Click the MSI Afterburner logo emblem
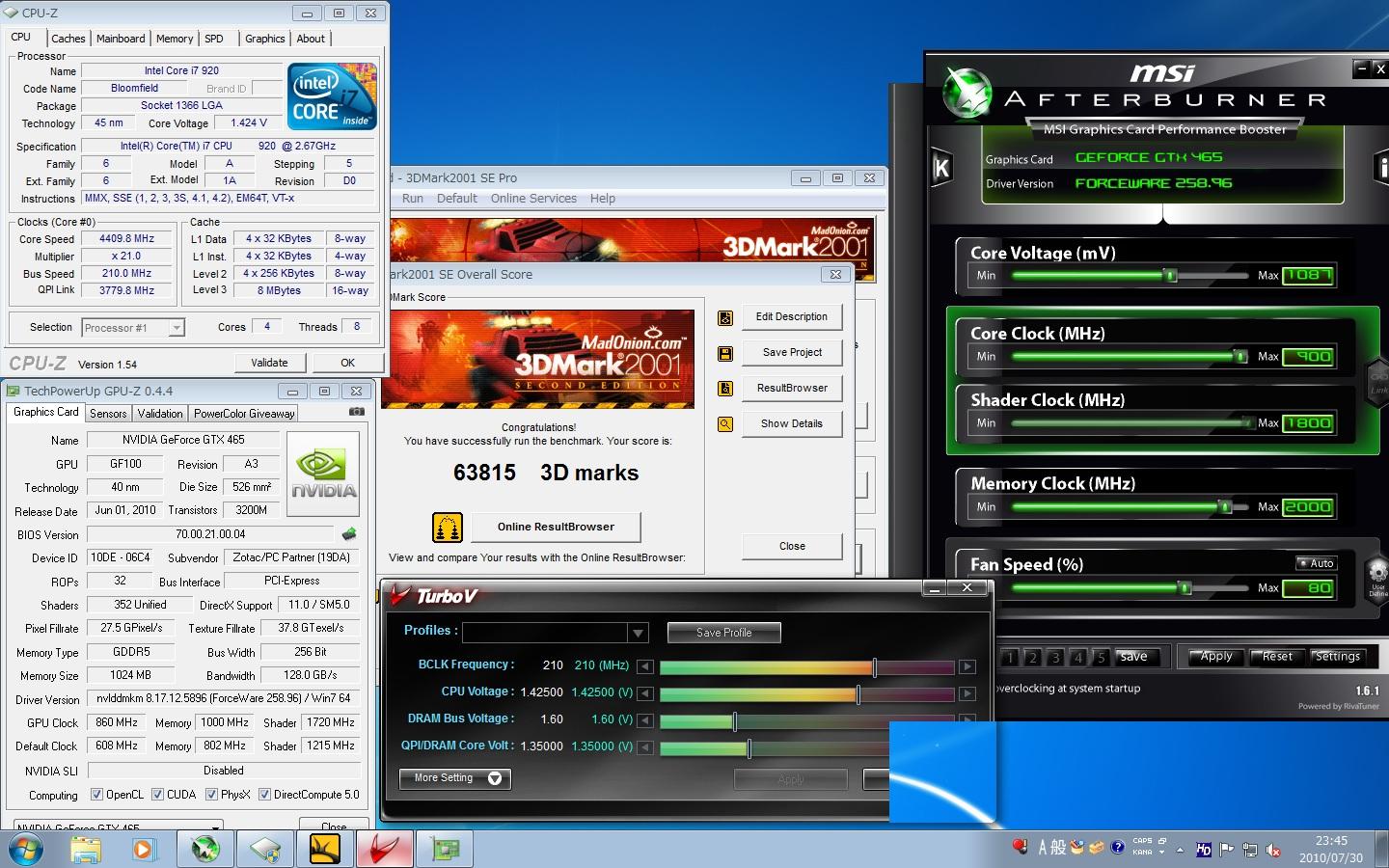Screen dimensions: 1389x868 [967, 94]
